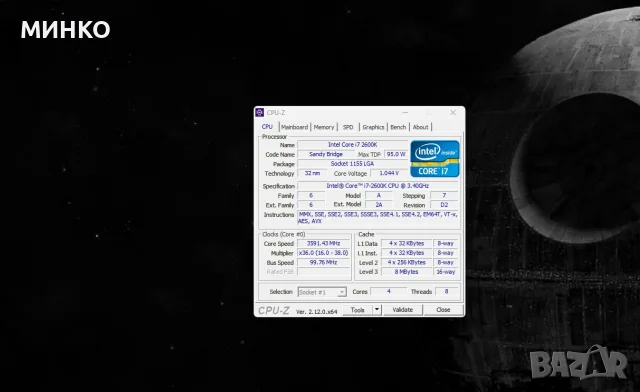Viewport: 640px width, 392px height.
Task: Open the Memory tab
Action: pyautogui.click(x=324, y=127)
